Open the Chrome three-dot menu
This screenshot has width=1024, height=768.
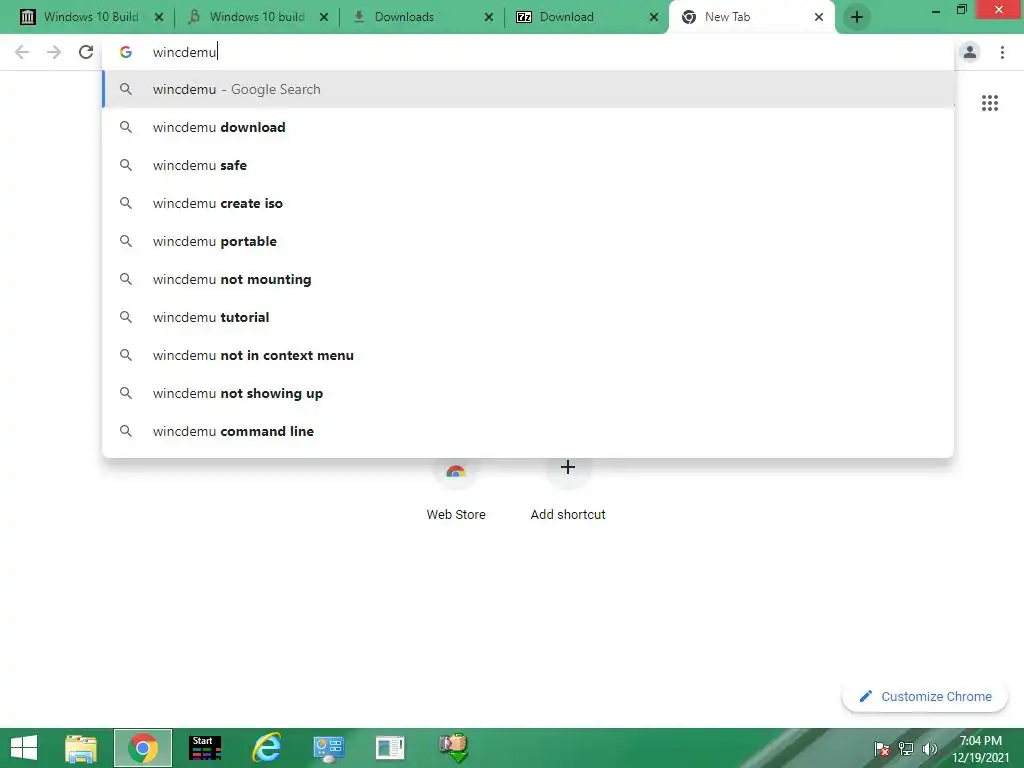point(1002,52)
